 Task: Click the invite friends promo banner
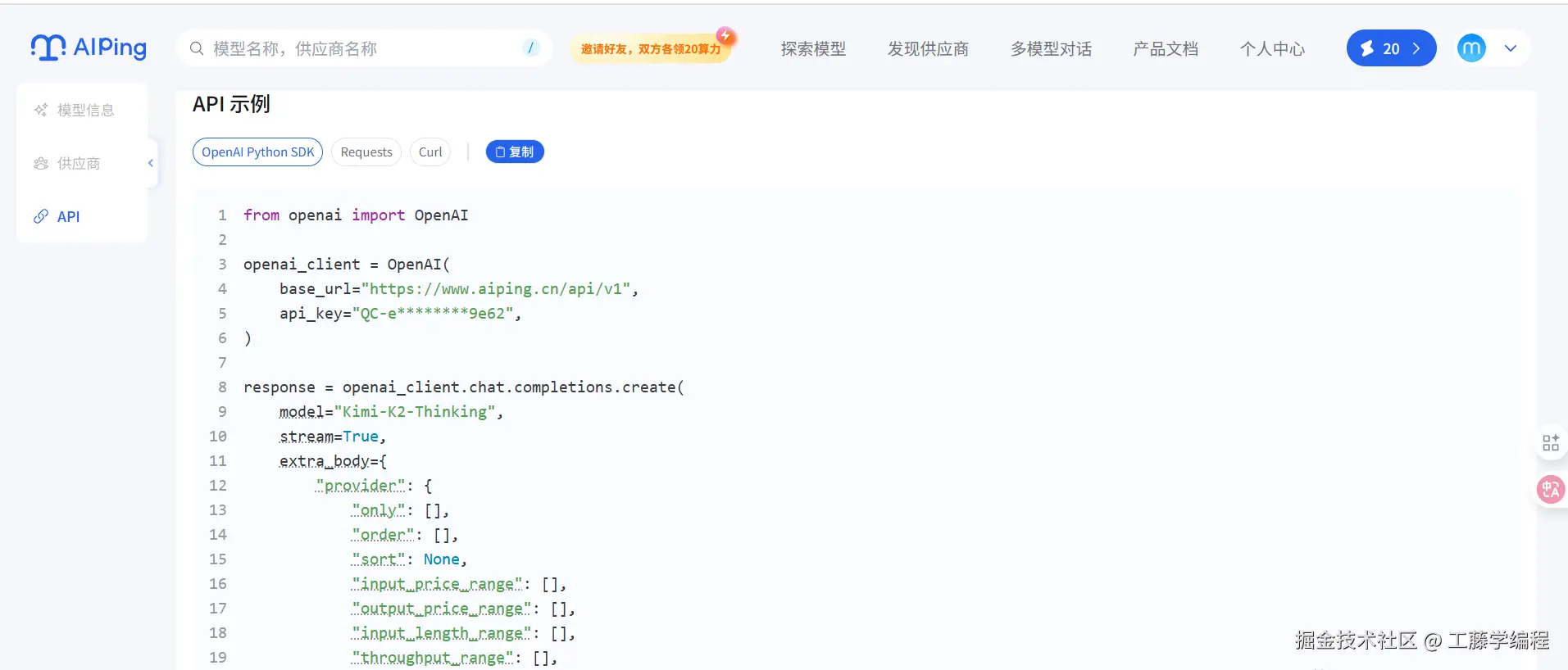click(x=652, y=49)
